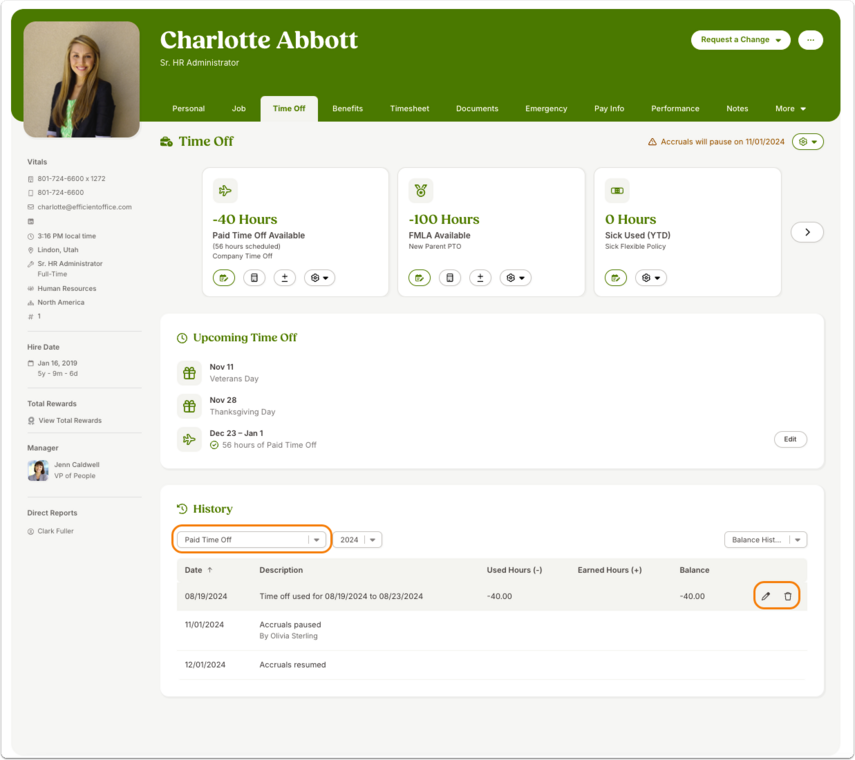Open the calculator icon in Paid Time Off card

point(254,278)
